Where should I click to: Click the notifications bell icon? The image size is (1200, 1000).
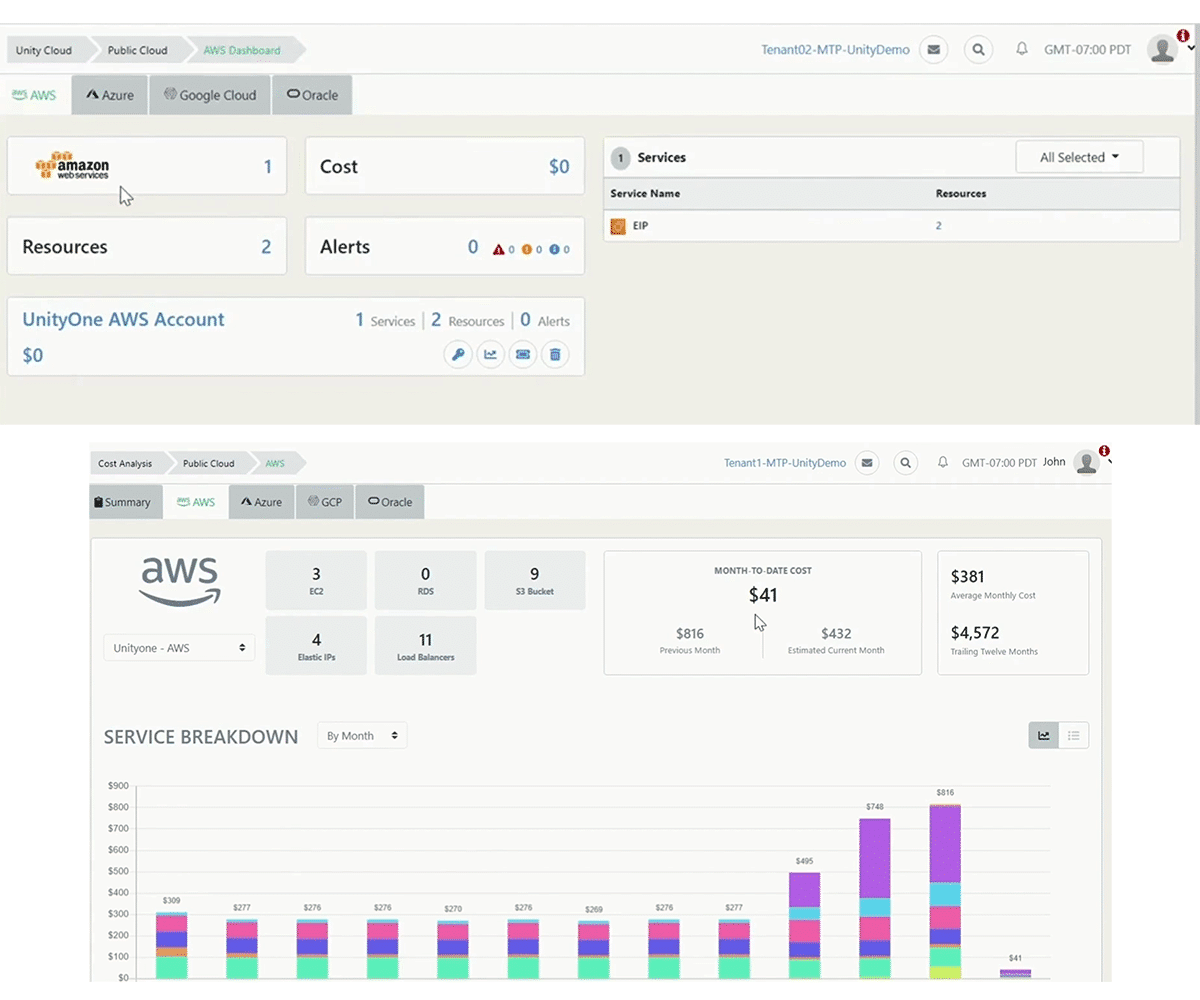click(1021, 49)
